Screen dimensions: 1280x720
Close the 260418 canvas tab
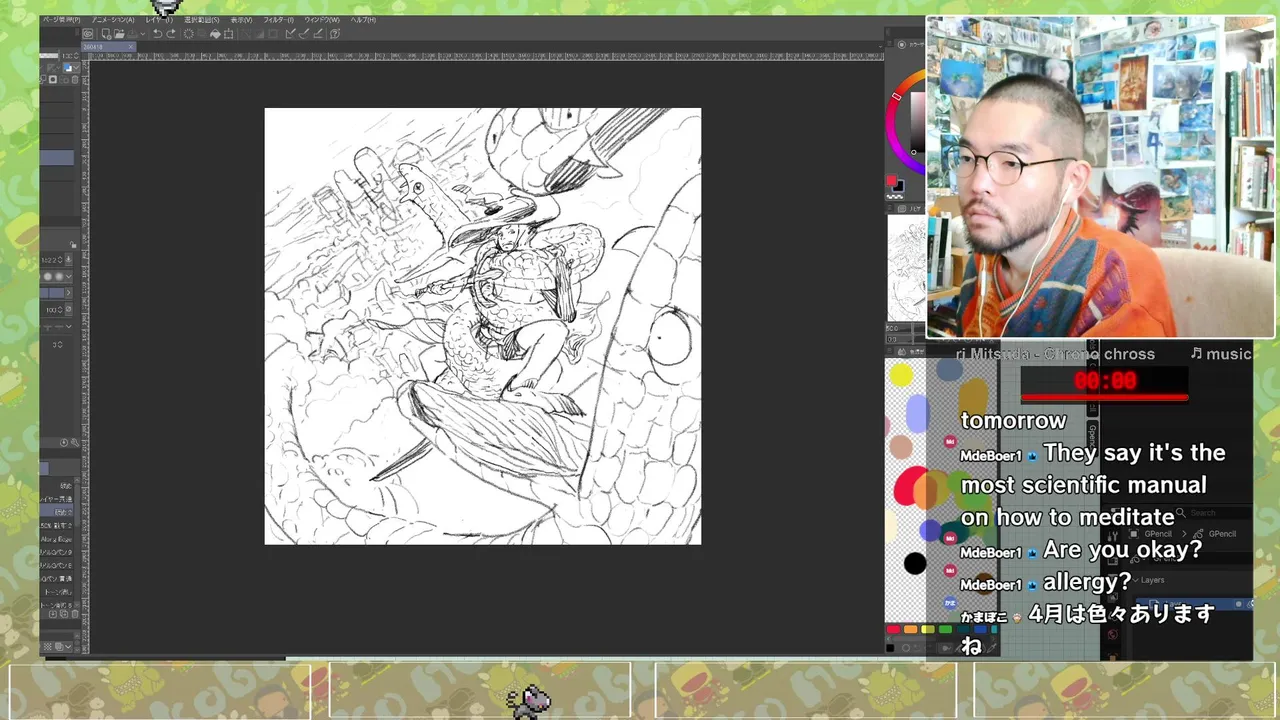(130, 46)
